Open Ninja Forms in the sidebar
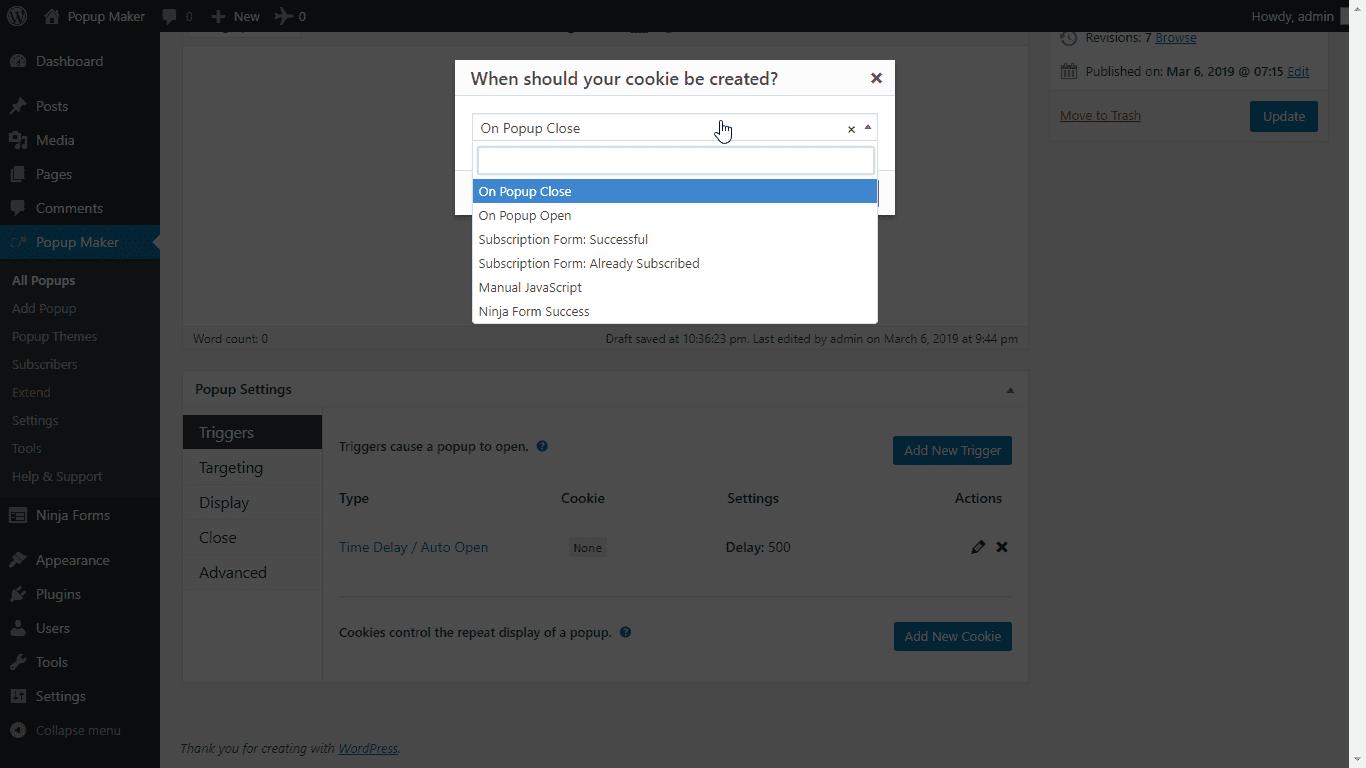1366x768 pixels. coord(80,515)
